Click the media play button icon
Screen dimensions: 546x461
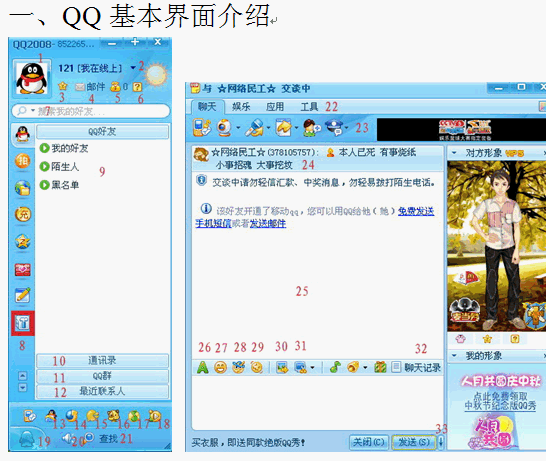tap(154, 416)
